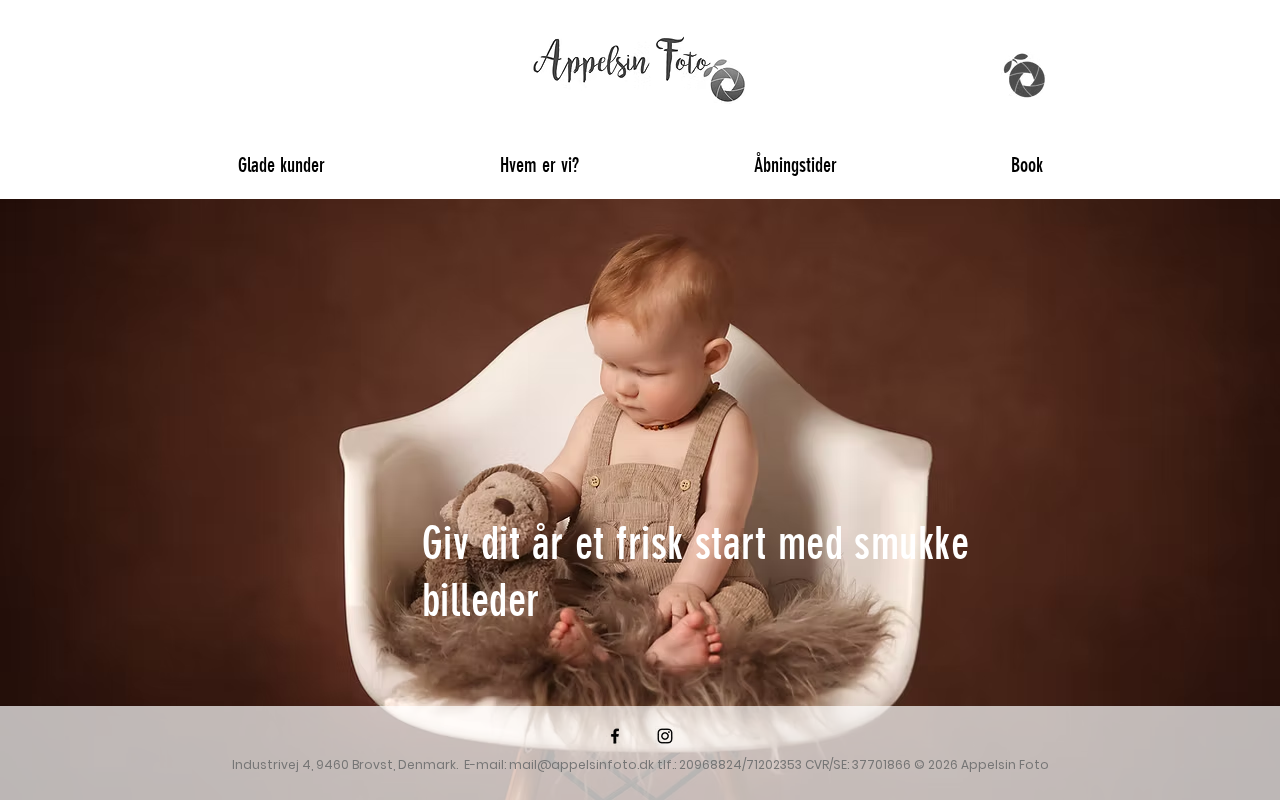The width and height of the screenshot is (1280, 800).
Task: Click the CVR/SE number 37701866
Action: 881,765
